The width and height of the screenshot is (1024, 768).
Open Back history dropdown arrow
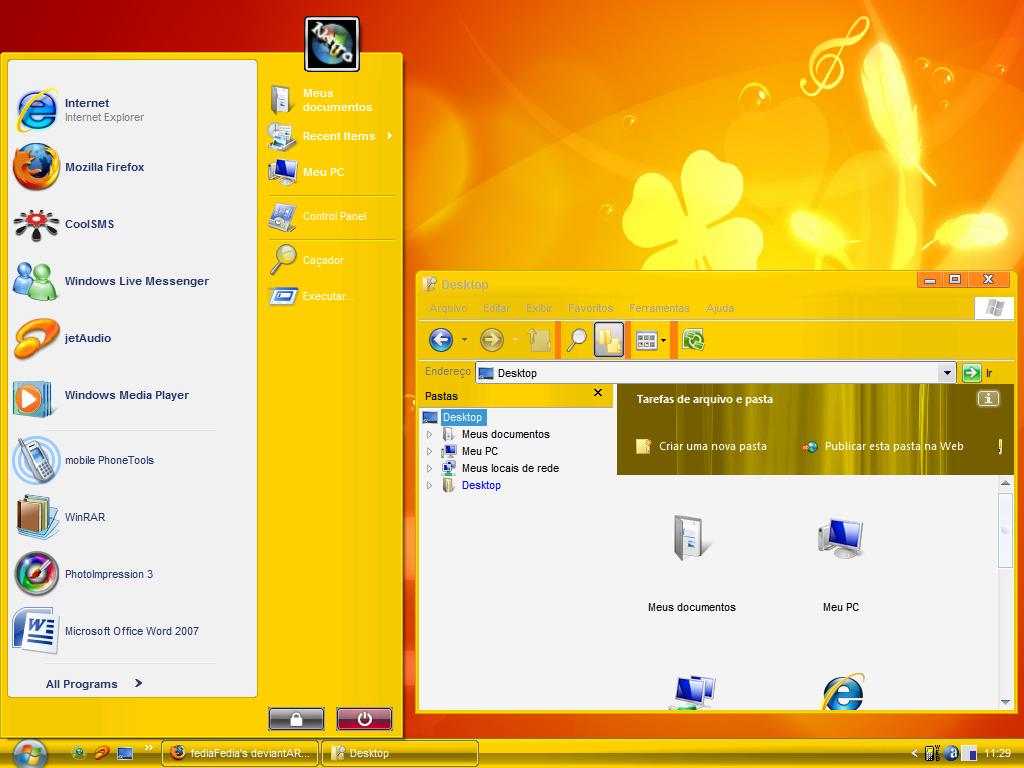pyautogui.click(x=464, y=340)
